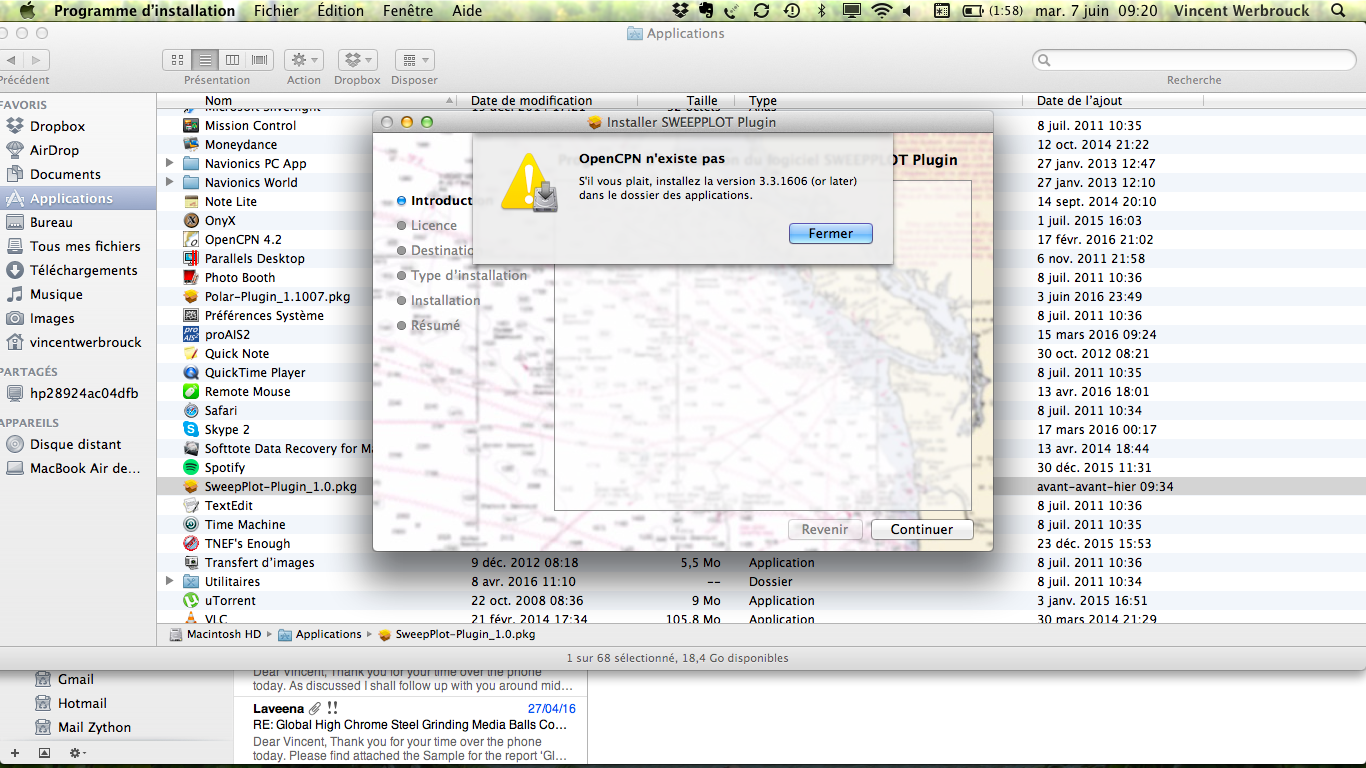
Task: Select the Hotmail mailbox in Mail
Action: [82, 703]
